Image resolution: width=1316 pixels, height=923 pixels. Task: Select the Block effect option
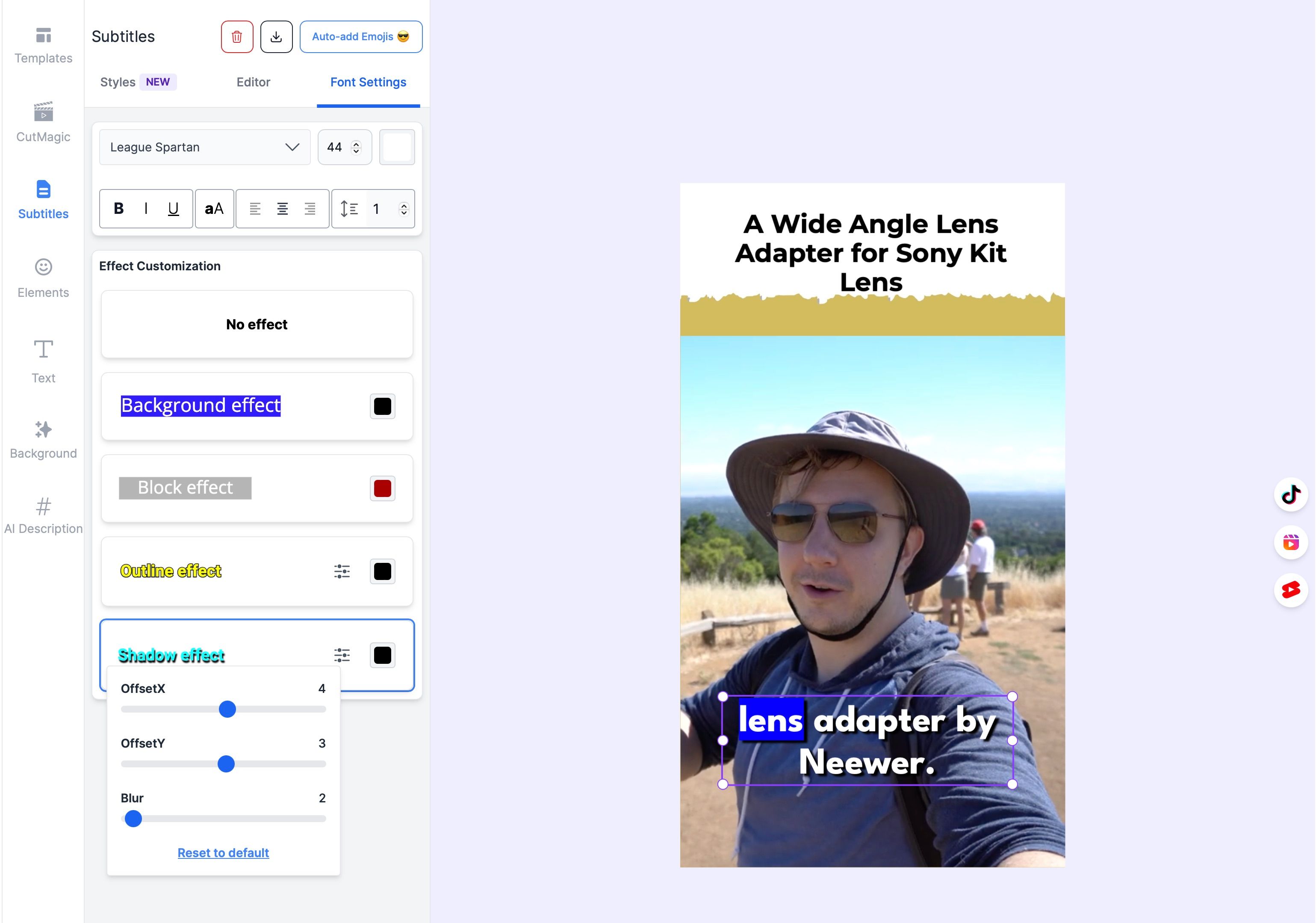pyautogui.click(x=257, y=488)
